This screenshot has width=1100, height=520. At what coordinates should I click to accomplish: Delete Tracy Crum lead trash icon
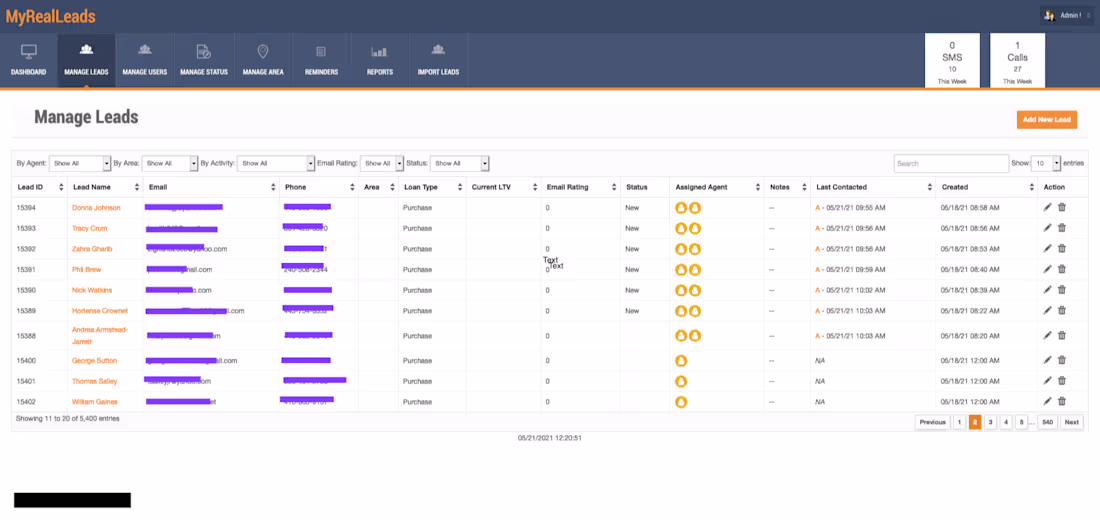[1061, 228]
